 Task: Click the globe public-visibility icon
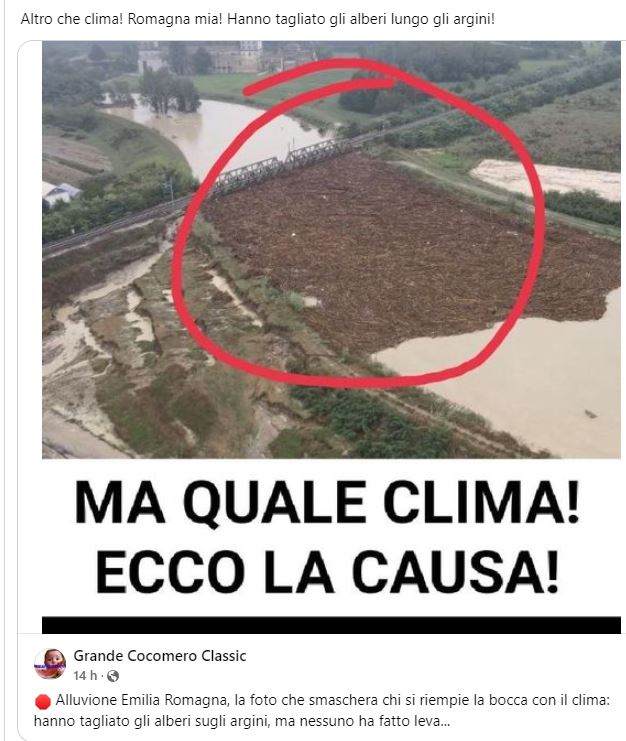(113, 676)
